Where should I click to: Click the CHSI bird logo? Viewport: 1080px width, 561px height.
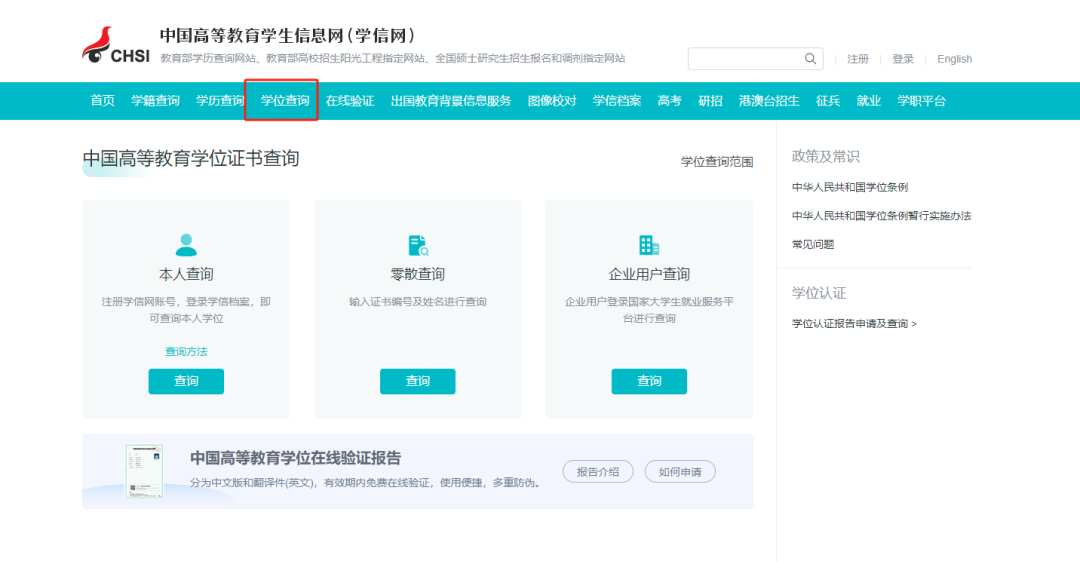(115, 46)
